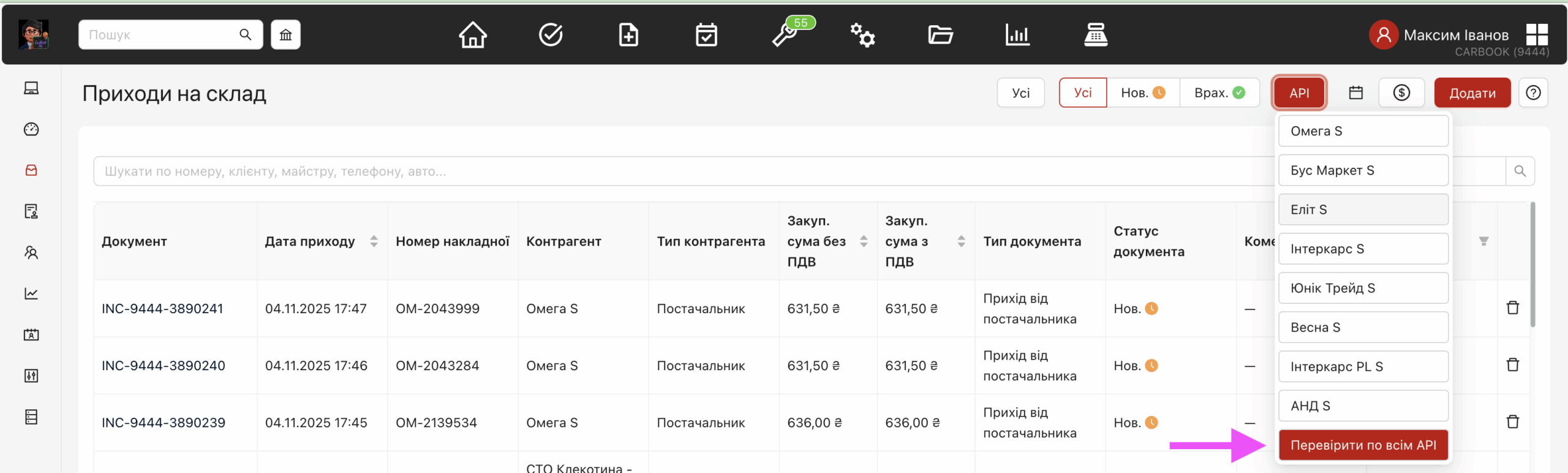The height and width of the screenshot is (473, 1568).
Task: Select the red-outlined Усі status filter
Action: [1082, 93]
